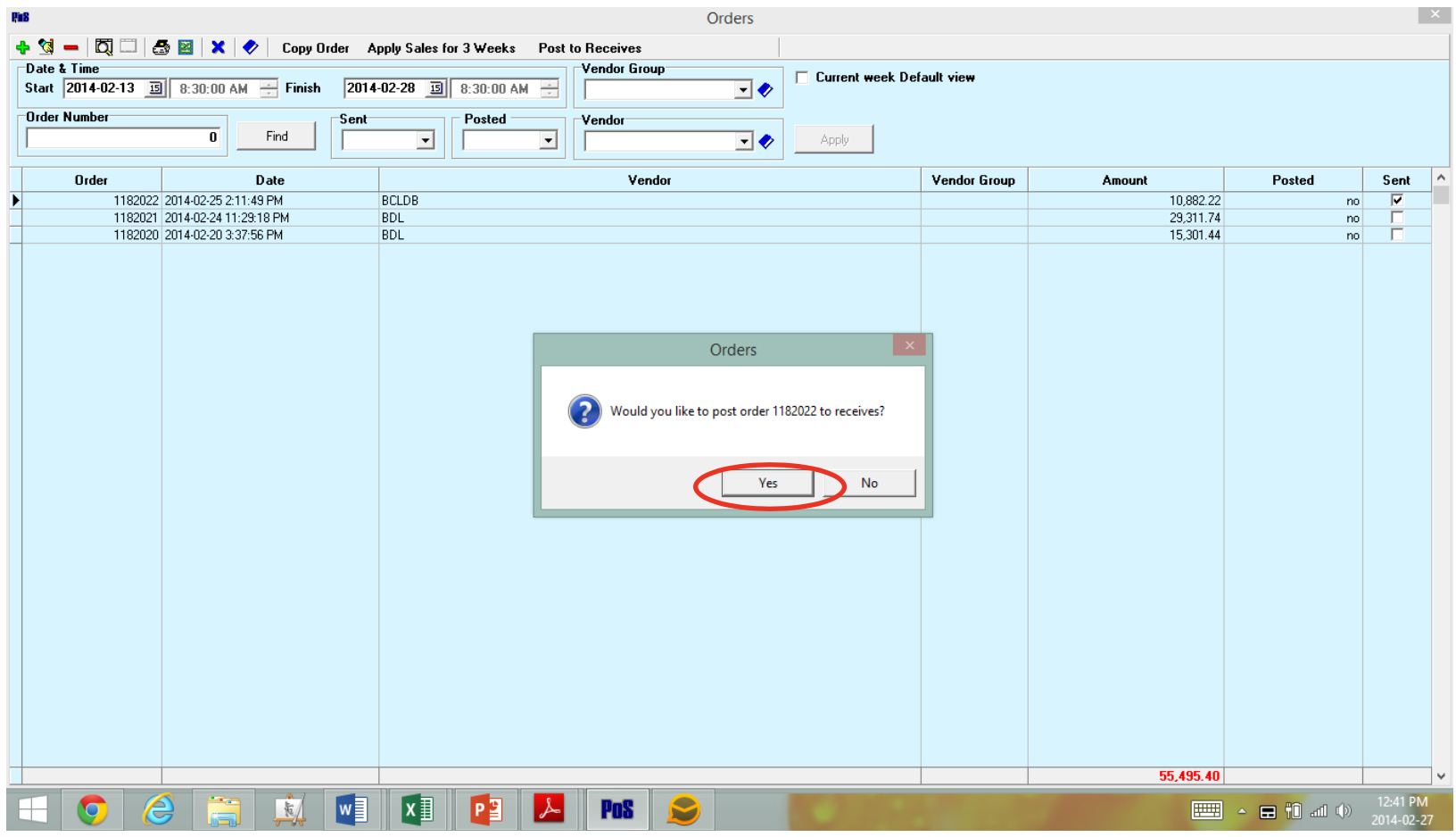Open print preview with the magnifier icon

[x=104, y=47]
